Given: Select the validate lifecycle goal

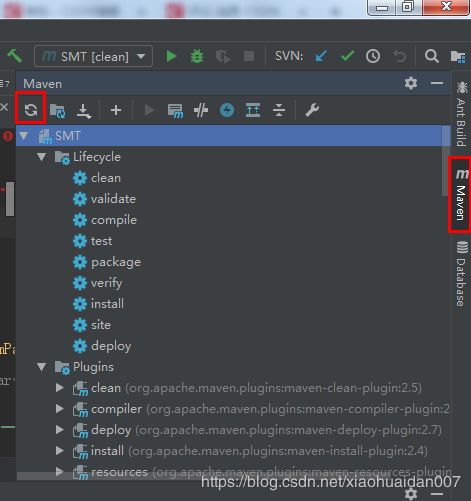Looking at the screenshot, I should click(104, 199).
